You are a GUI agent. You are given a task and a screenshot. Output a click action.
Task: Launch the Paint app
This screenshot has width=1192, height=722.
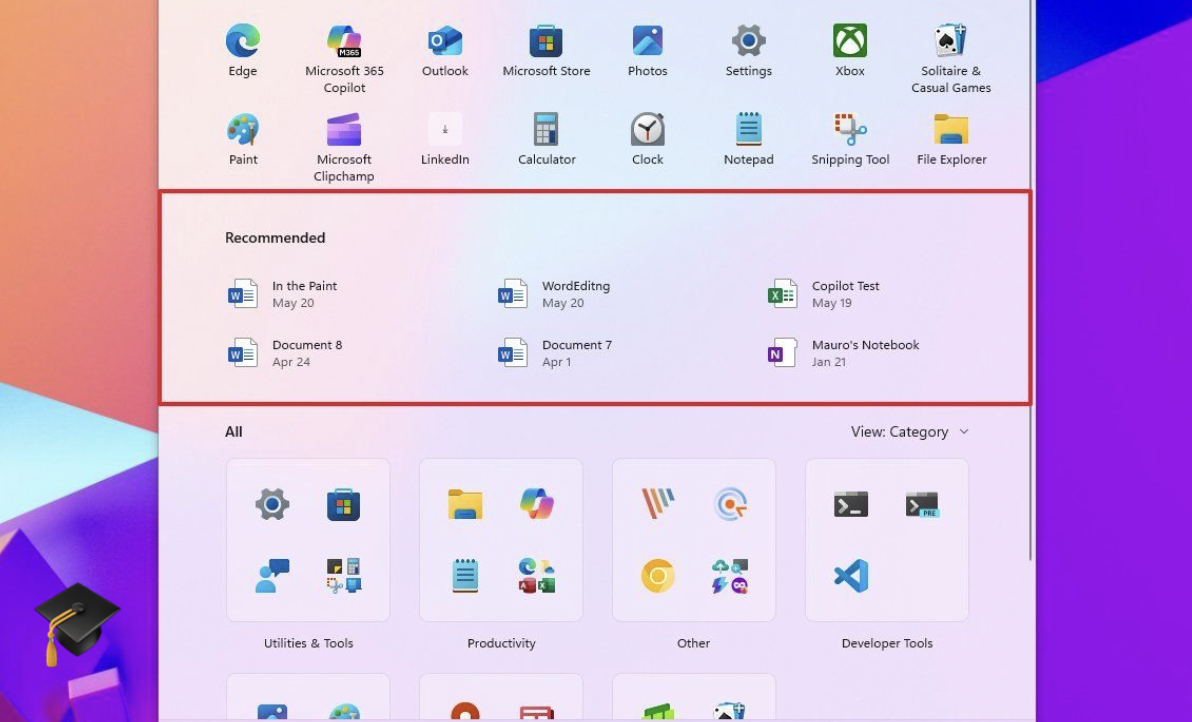coord(243,139)
